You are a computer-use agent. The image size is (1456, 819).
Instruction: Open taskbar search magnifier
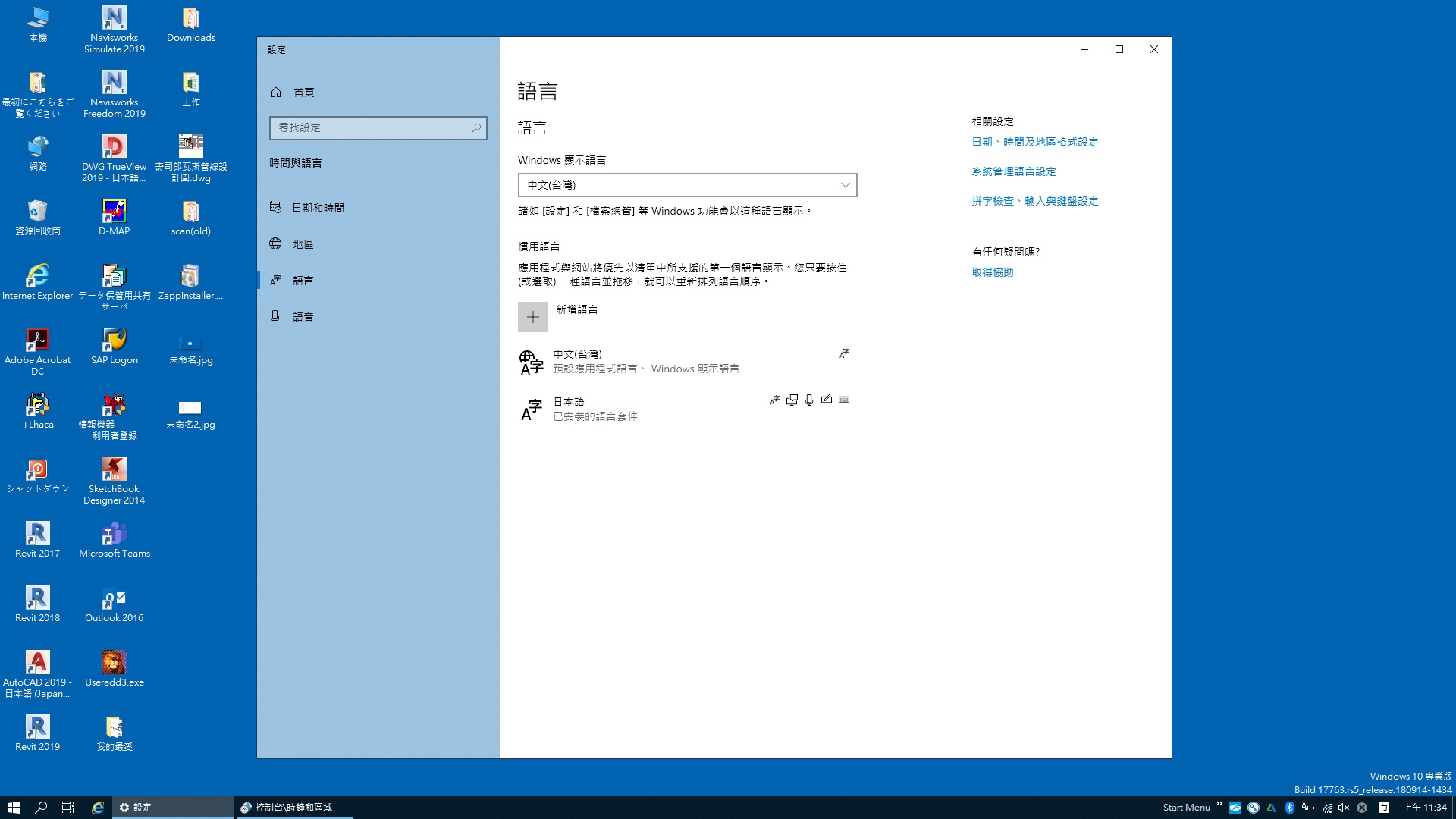click(x=41, y=808)
